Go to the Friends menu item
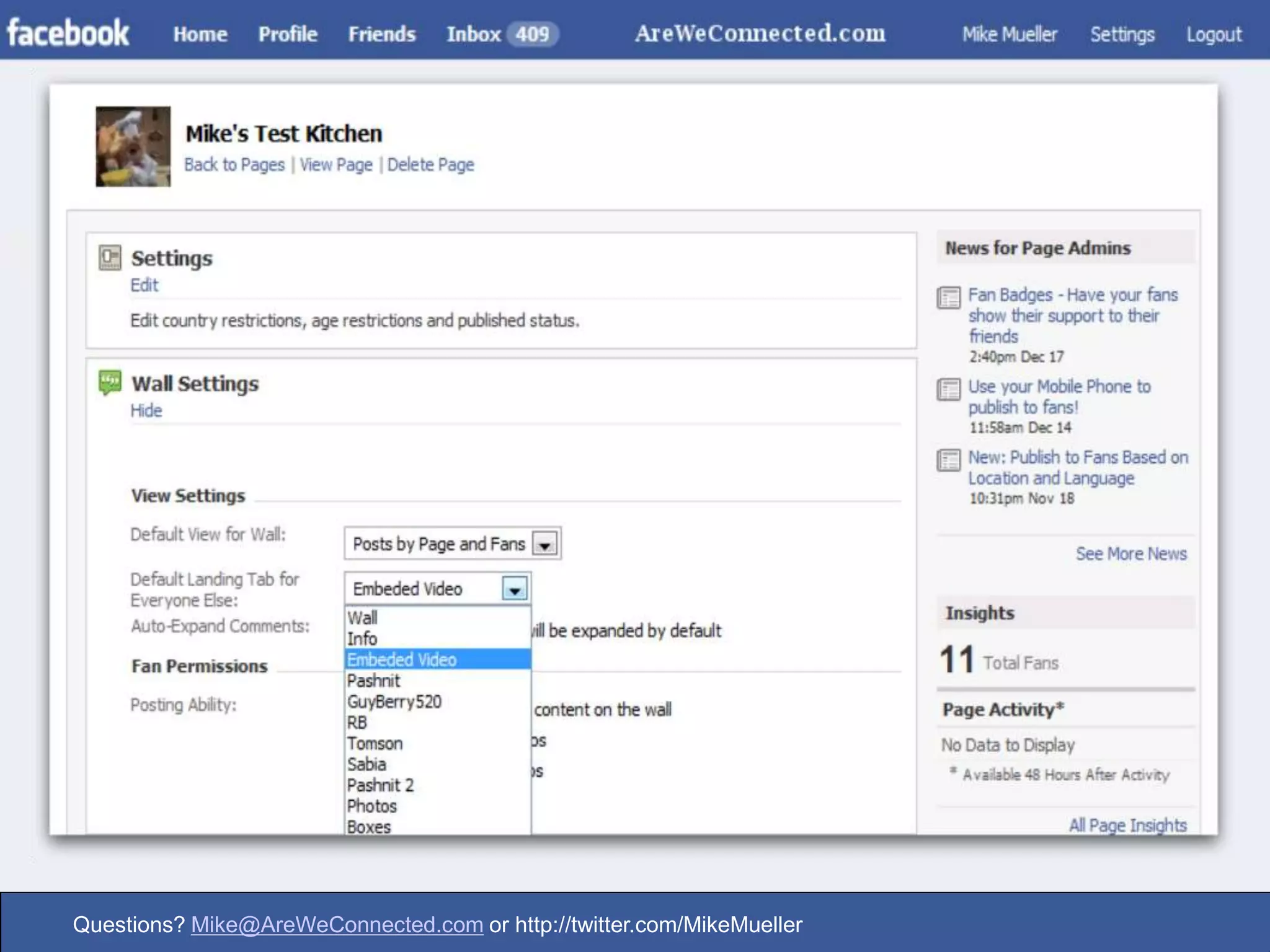Screen dimensions: 1270x952 click(x=381, y=34)
